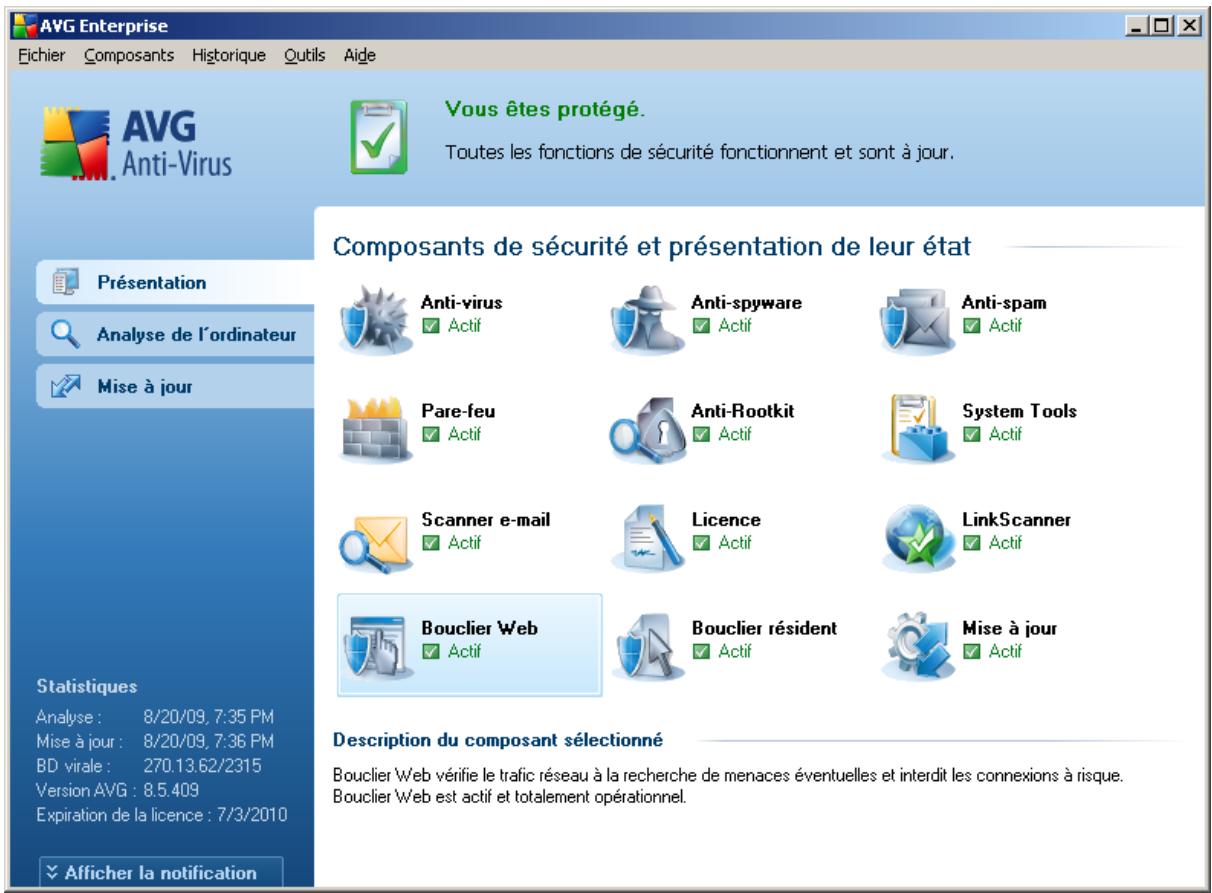Expand the Afficher la notification panel
Screen dimensions: 1212x893
[x=161, y=873]
